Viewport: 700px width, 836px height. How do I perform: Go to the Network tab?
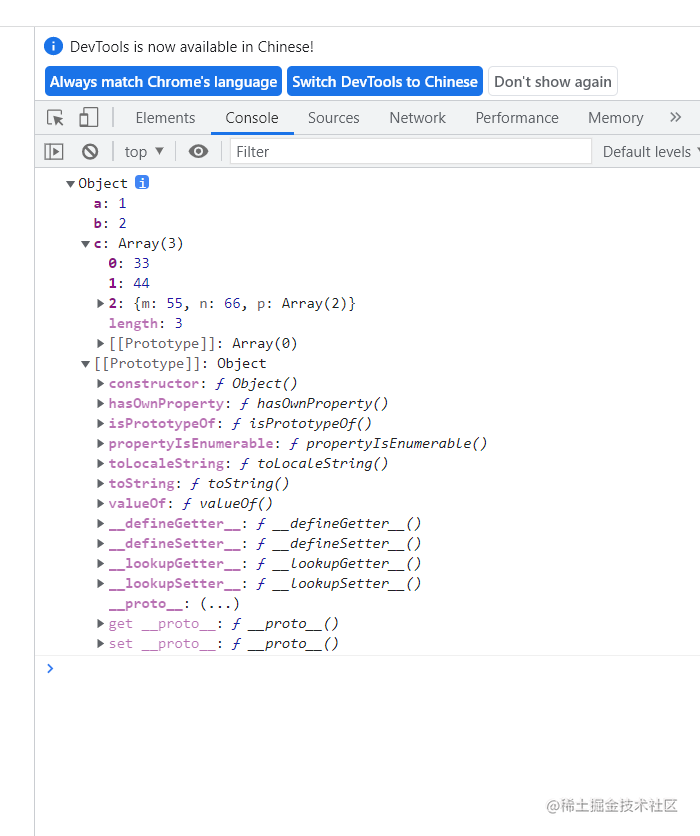(x=417, y=117)
